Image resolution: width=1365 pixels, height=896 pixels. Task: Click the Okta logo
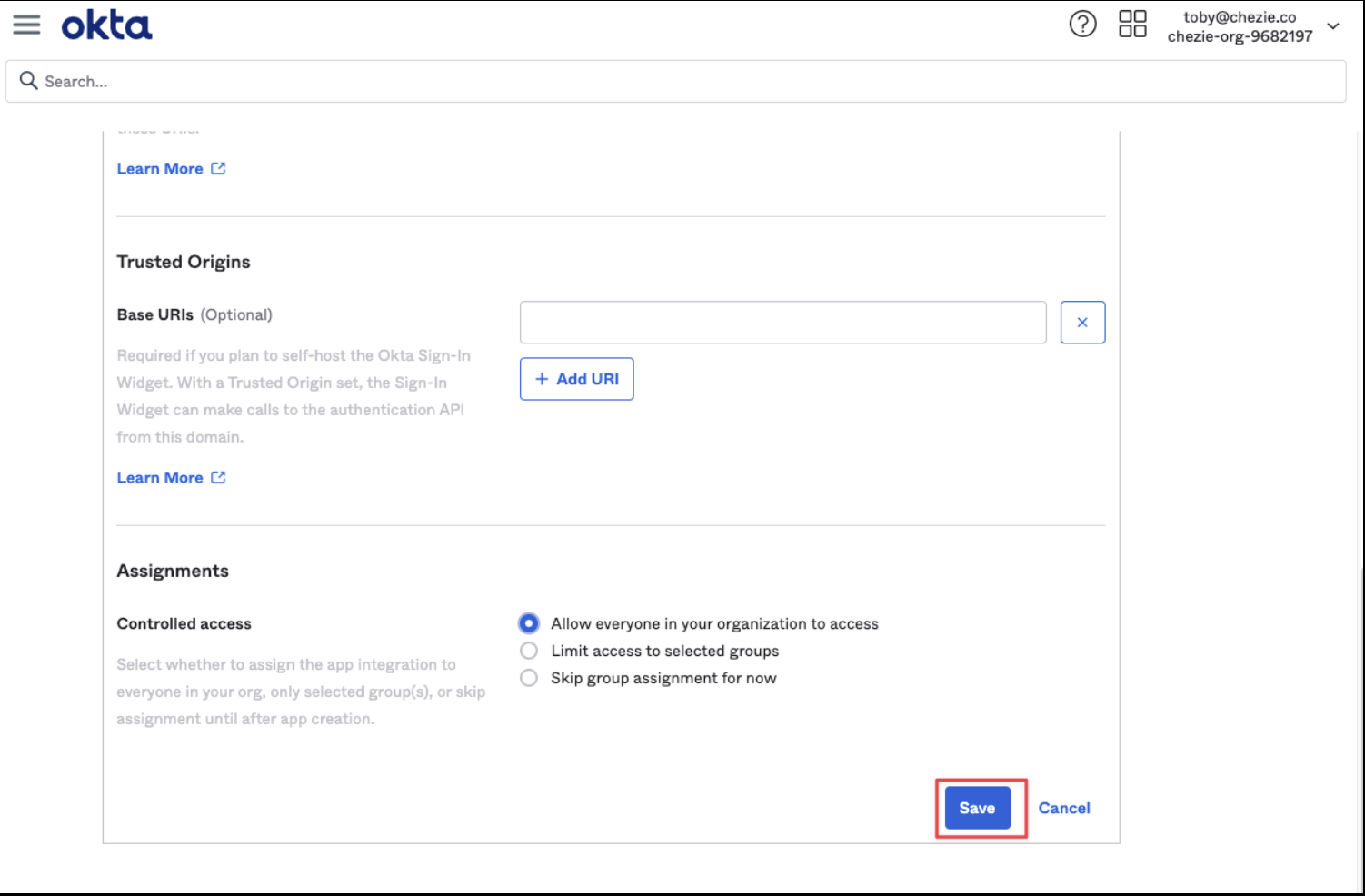tap(106, 25)
